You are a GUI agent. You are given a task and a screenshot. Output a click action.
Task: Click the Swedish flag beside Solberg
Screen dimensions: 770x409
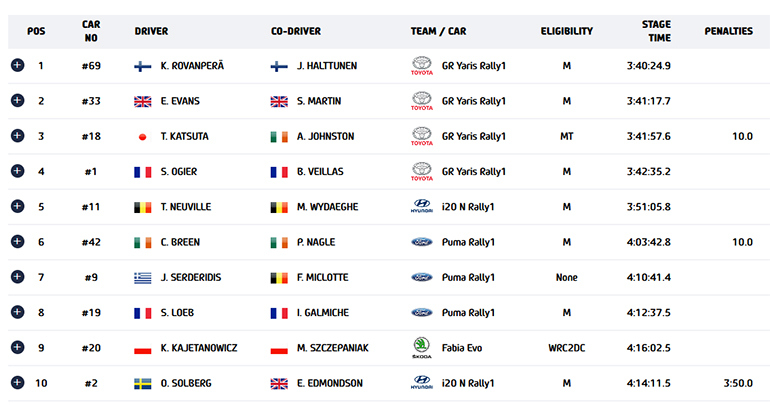coord(142,383)
